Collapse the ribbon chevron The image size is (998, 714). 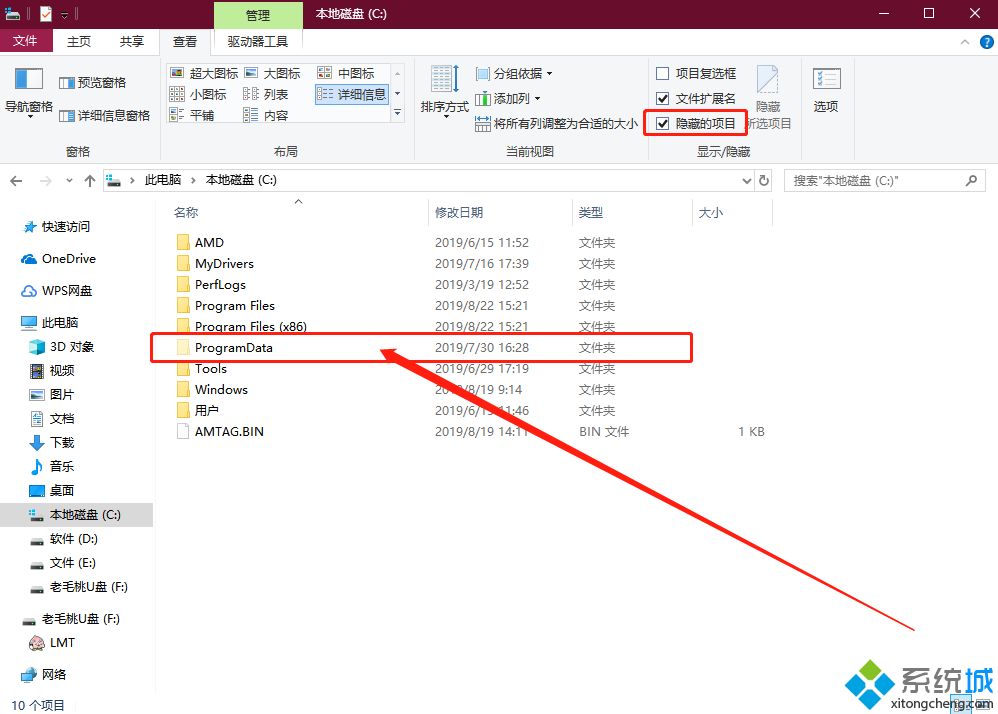pyautogui.click(x=965, y=42)
